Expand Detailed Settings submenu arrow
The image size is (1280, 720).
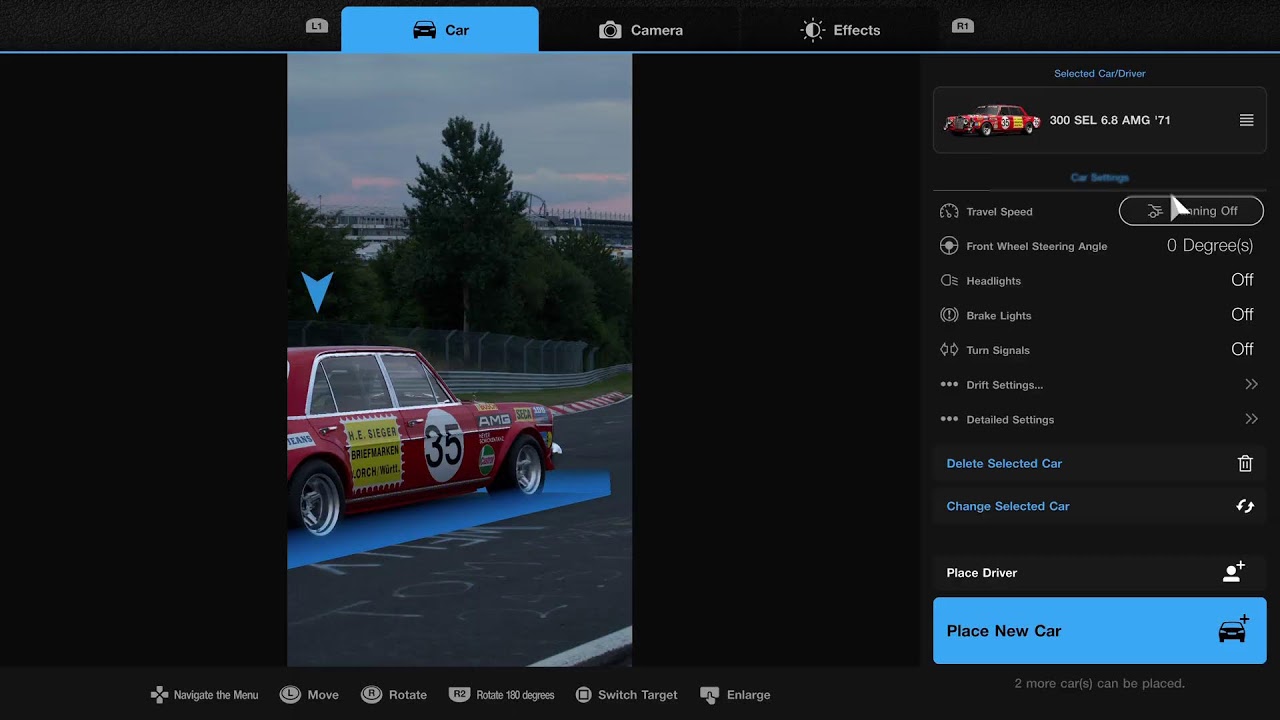click(1250, 419)
